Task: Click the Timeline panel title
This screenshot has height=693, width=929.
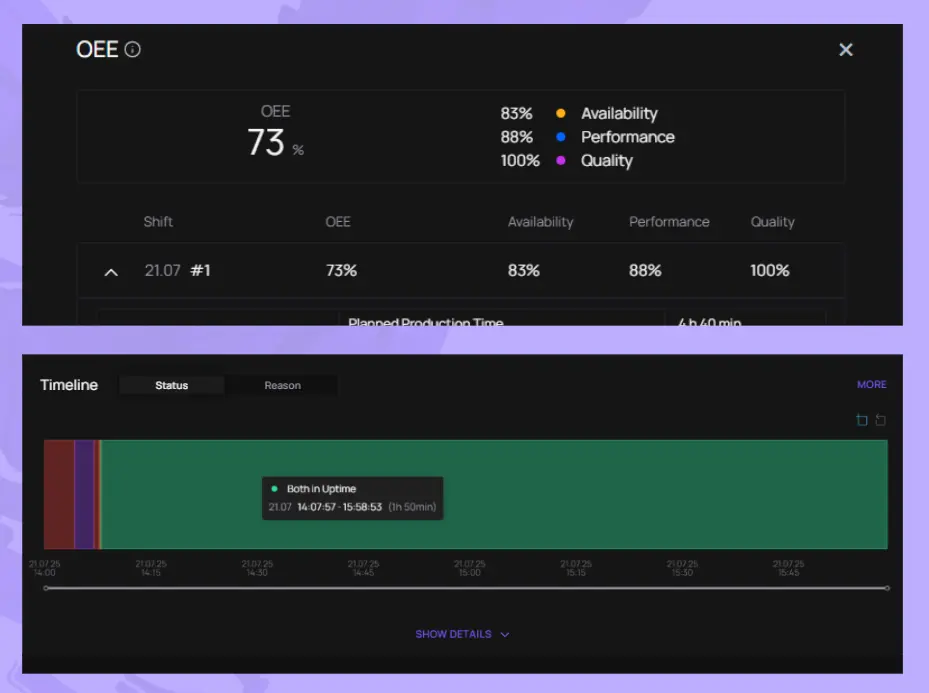Action: (x=69, y=385)
